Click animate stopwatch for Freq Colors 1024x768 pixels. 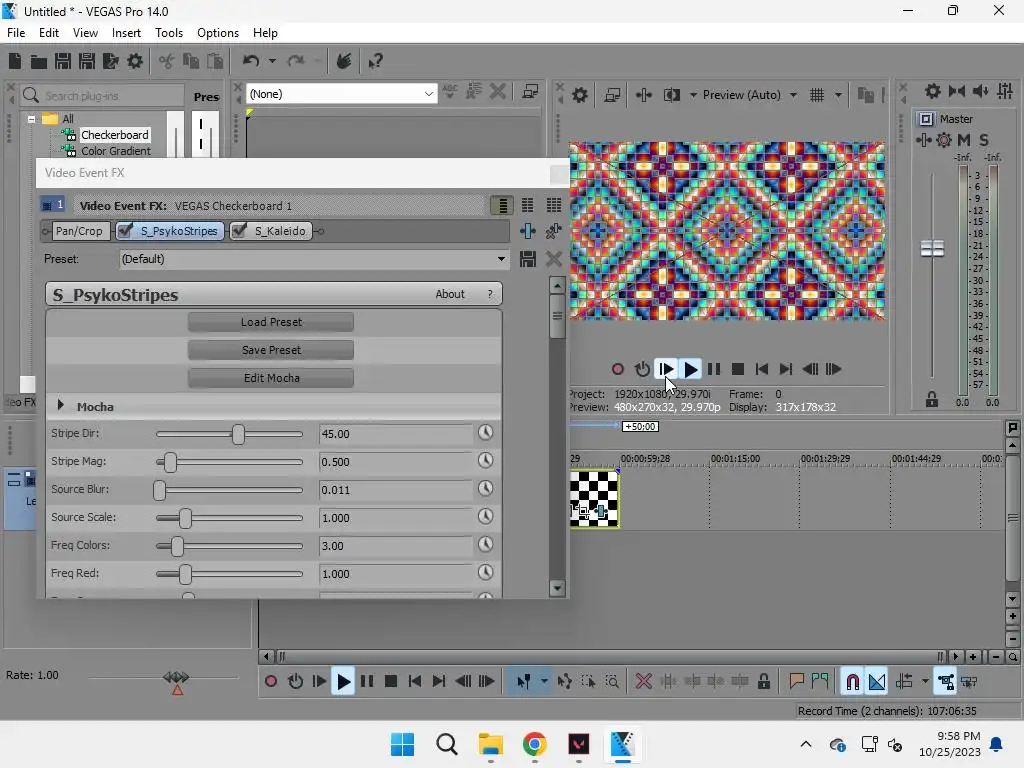click(x=485, y=545)
